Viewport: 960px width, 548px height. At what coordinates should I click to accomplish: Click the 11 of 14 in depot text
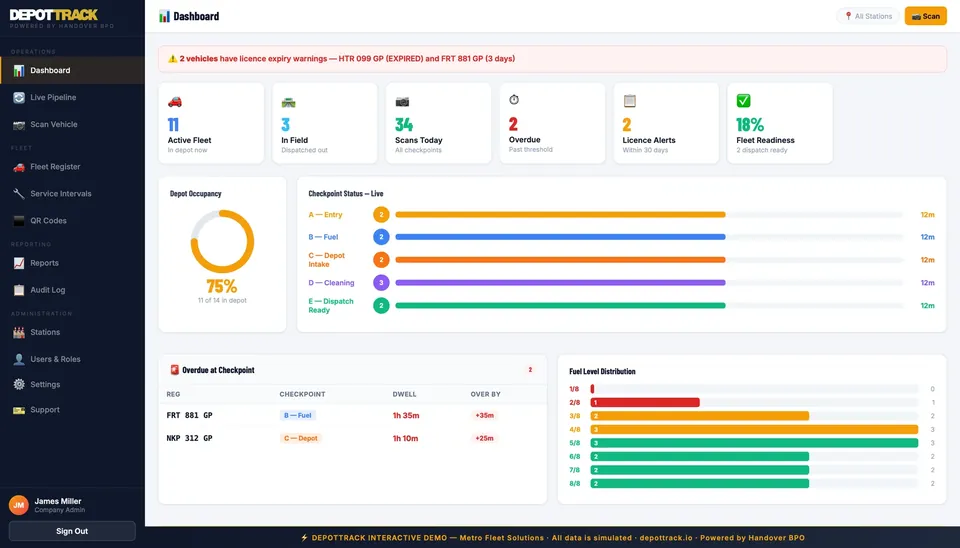tap(222, 301)
